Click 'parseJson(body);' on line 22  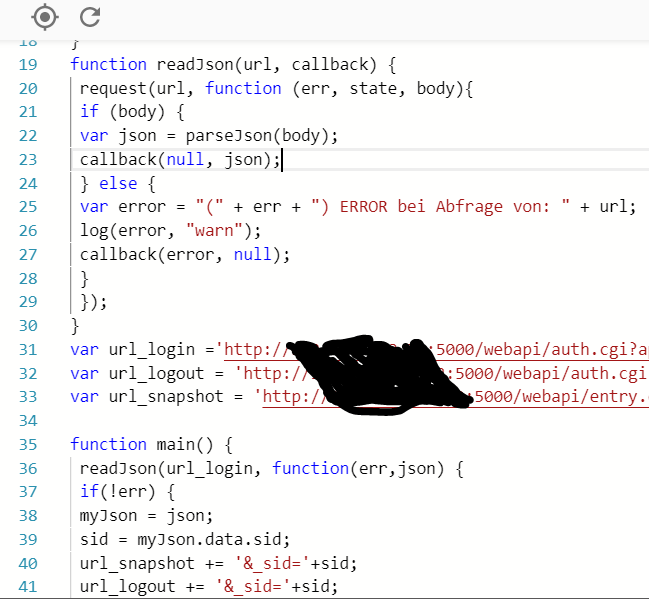point(262,136)
